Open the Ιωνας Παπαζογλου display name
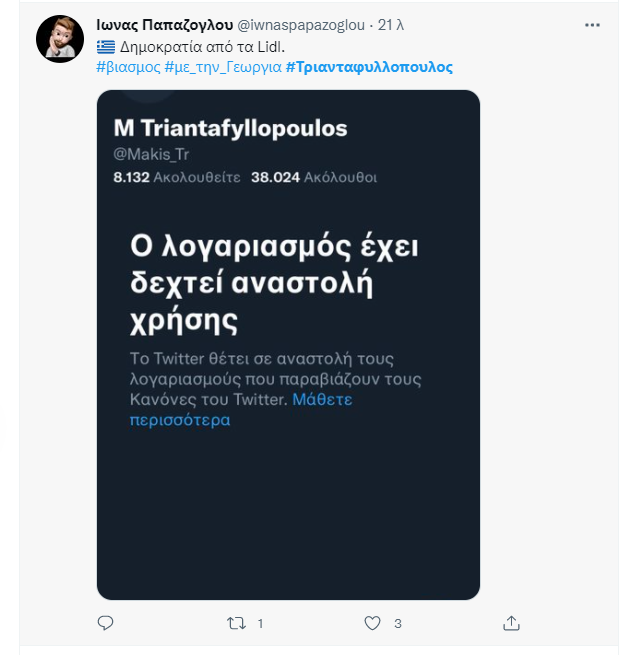Image resolution: width=626 pixels, height=655 pixels. [164, 24]
